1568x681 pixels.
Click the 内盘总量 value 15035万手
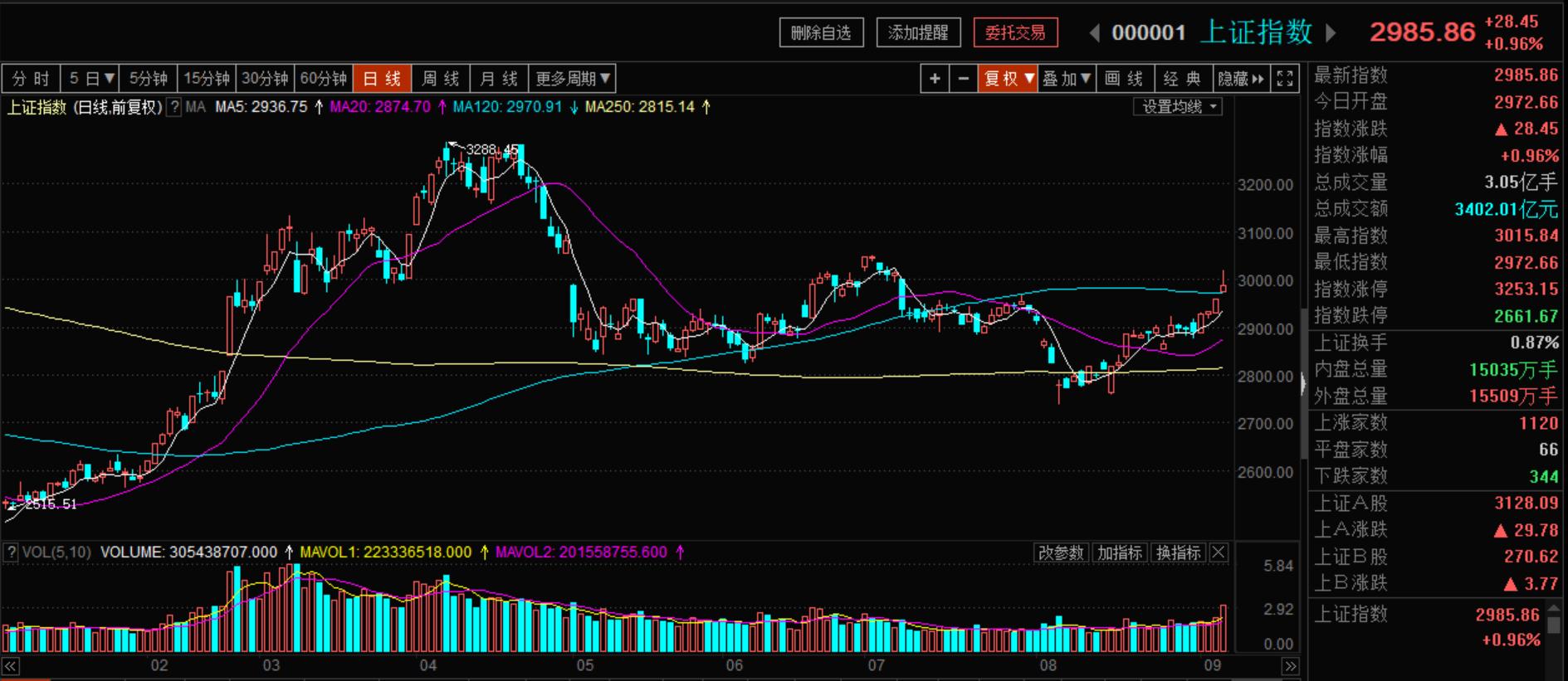tap(1513, 370)
